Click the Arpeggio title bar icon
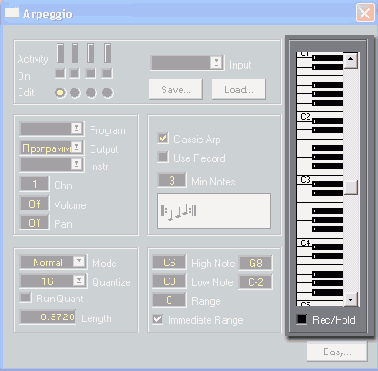378x371 pixels. coord(12,12)
